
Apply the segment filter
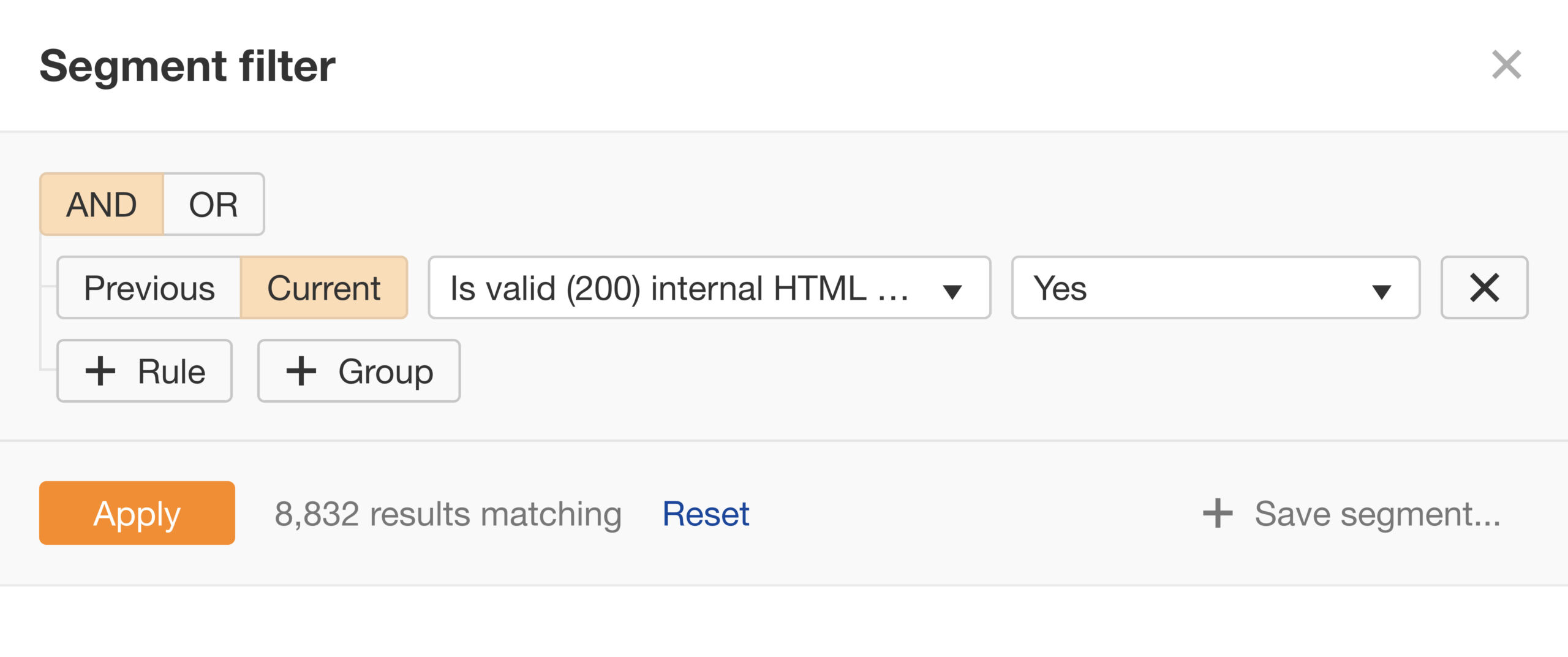click(x=136, y=513)
